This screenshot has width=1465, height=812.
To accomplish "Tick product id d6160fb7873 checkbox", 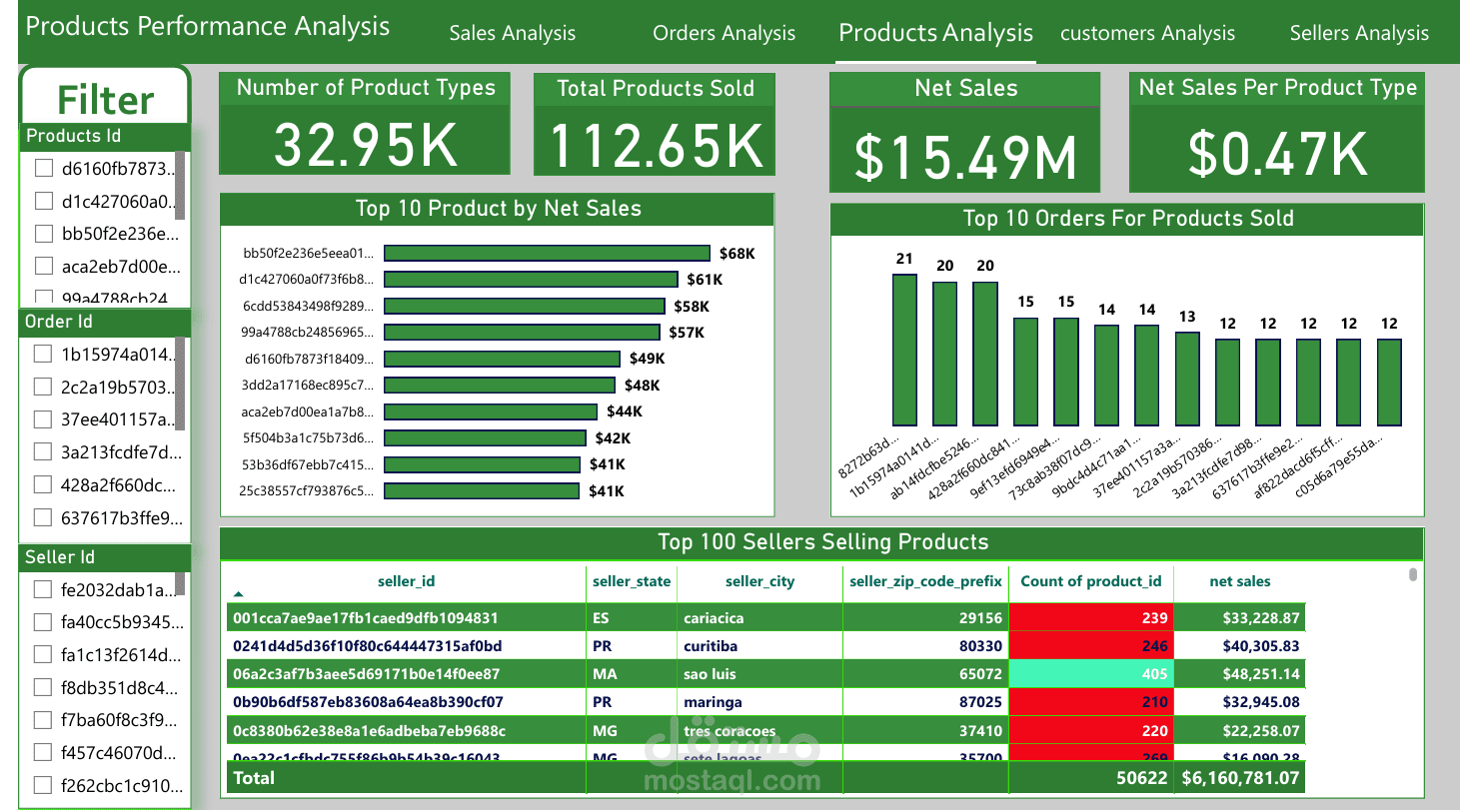I will point(44,168).
